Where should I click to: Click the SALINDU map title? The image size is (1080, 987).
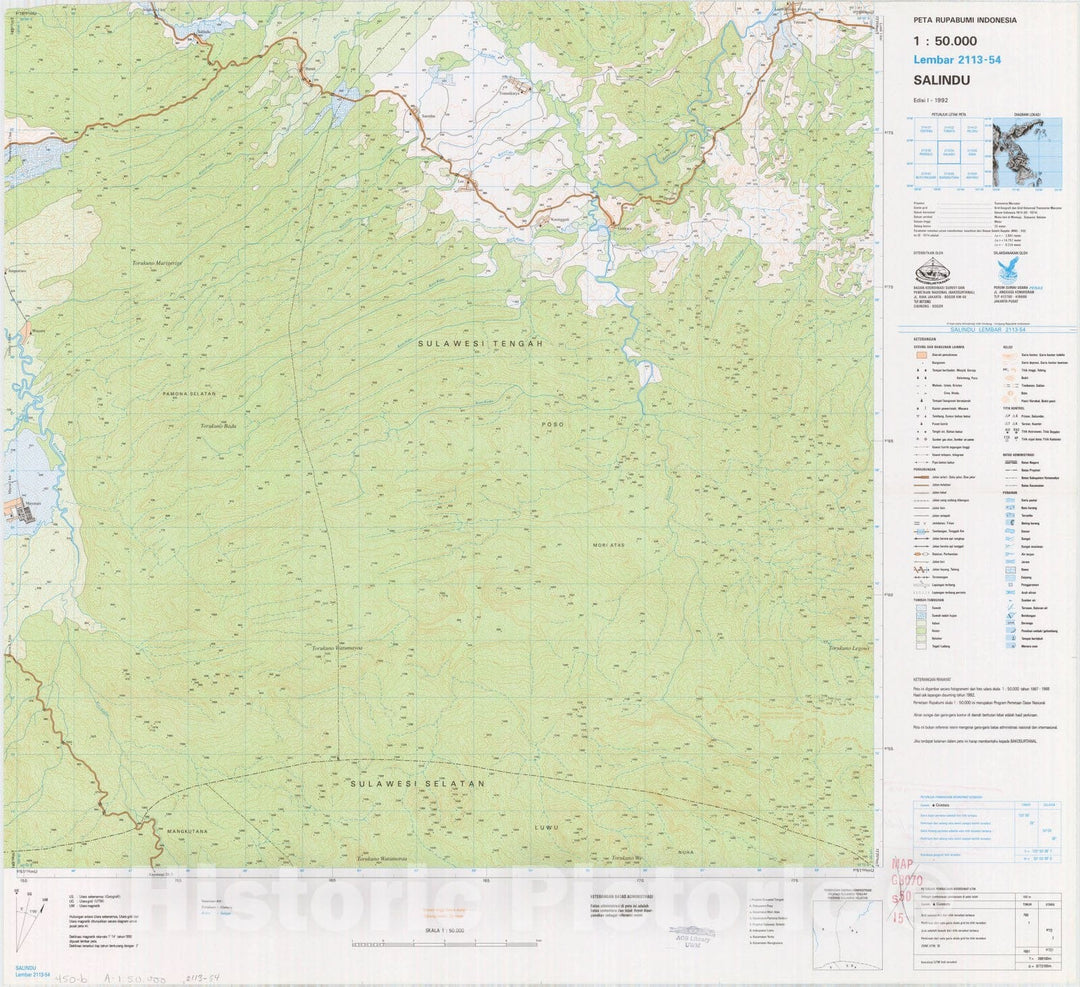pyautogui.click(x=942, y=80)
